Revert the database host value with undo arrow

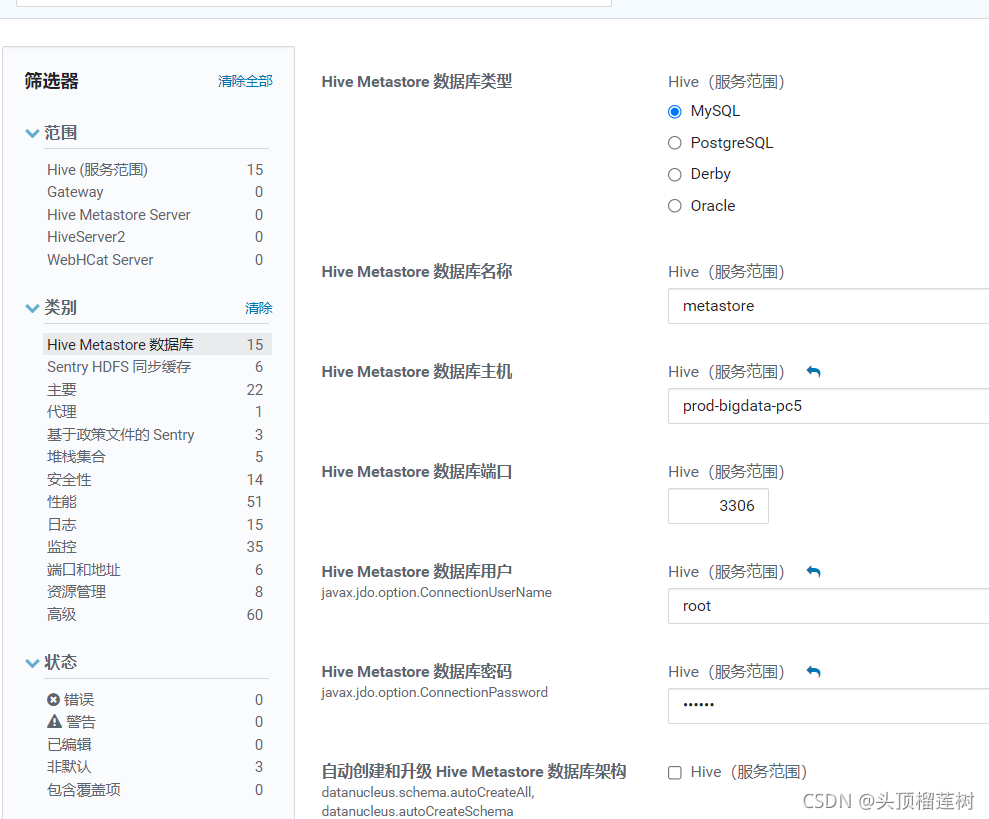click(x=814, y=372)
